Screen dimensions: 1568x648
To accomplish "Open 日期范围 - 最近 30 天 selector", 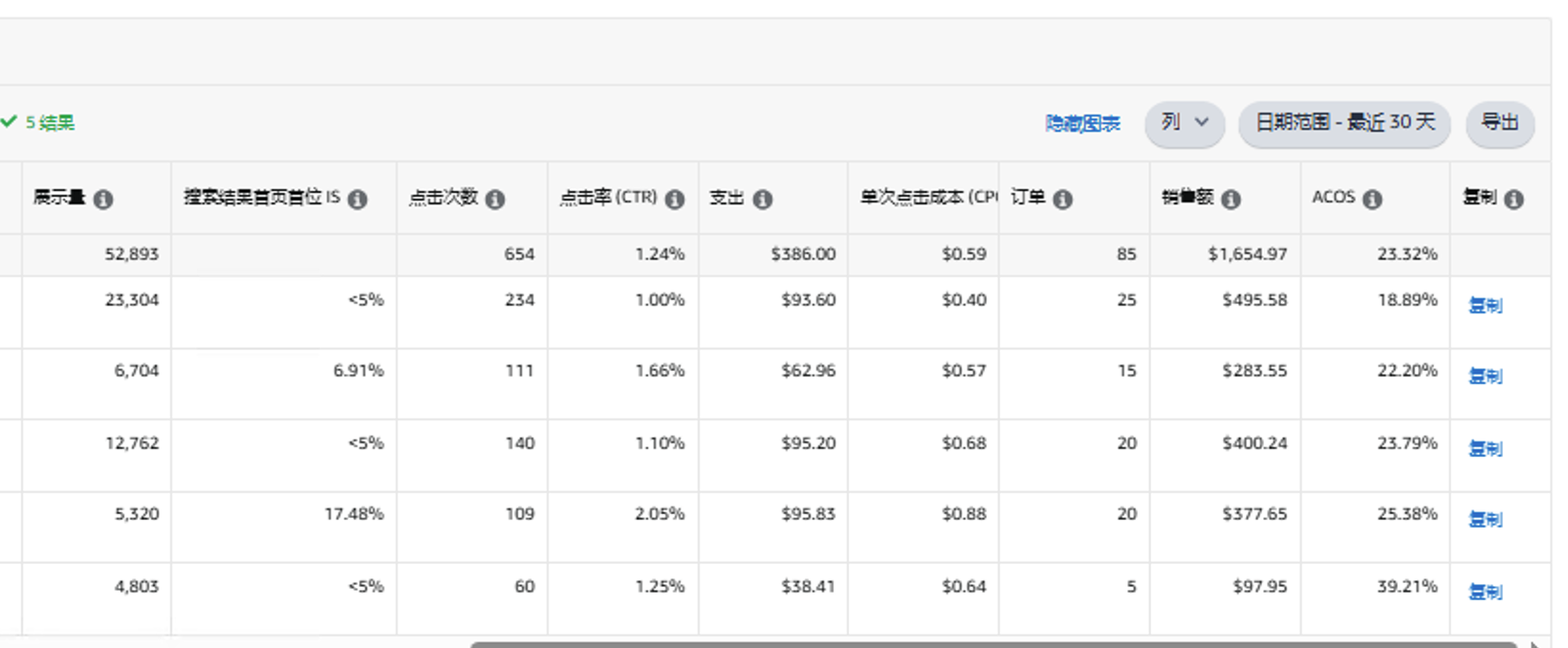I will click(1344, 123).
